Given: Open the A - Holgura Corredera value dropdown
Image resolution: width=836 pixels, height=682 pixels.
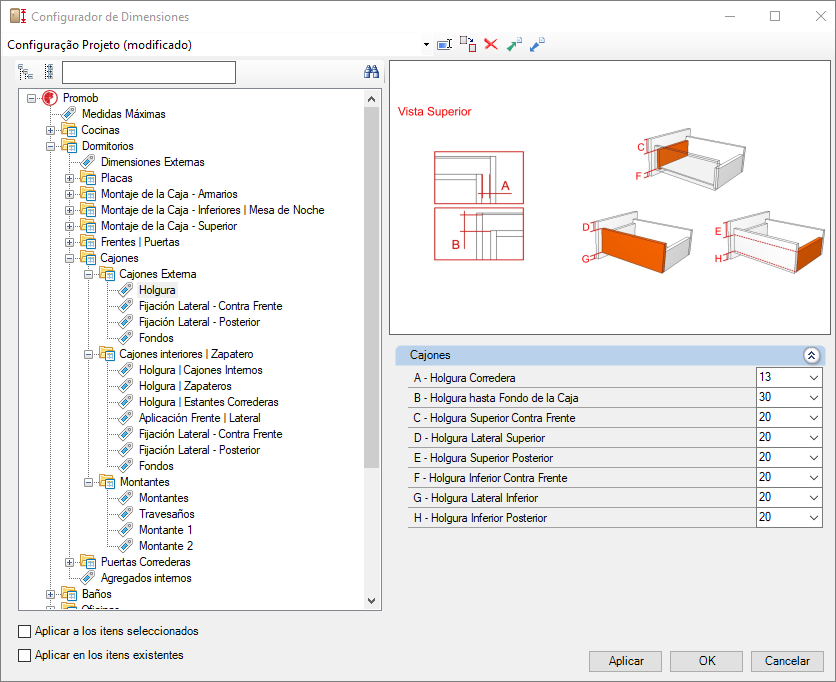Looking at the screenshot, I should pyautogui.click(x=814, y=378).
